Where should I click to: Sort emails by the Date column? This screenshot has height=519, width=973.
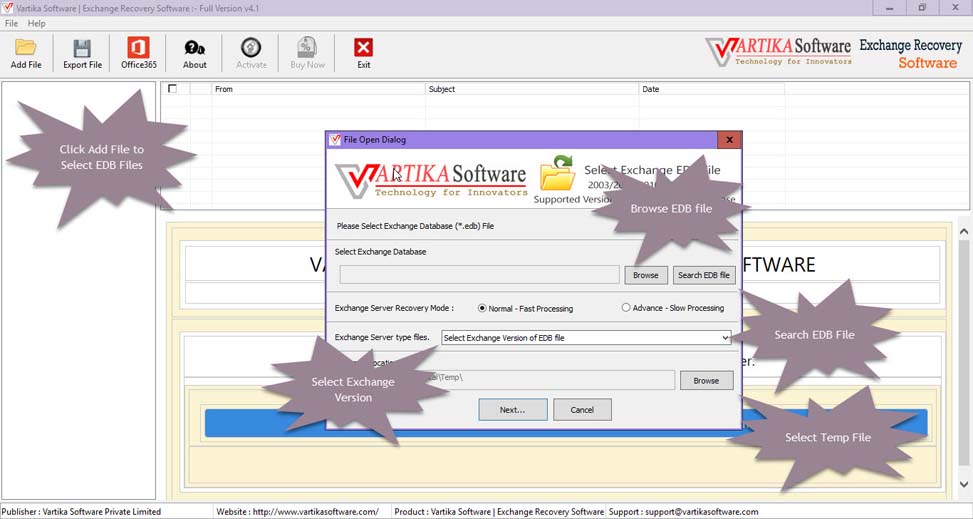click(712, 89)
